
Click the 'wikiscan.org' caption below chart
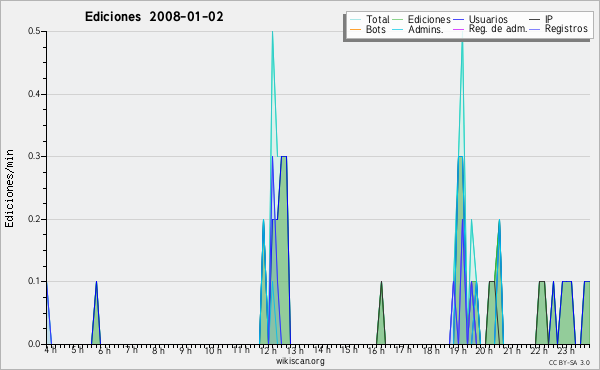(300, 361)
